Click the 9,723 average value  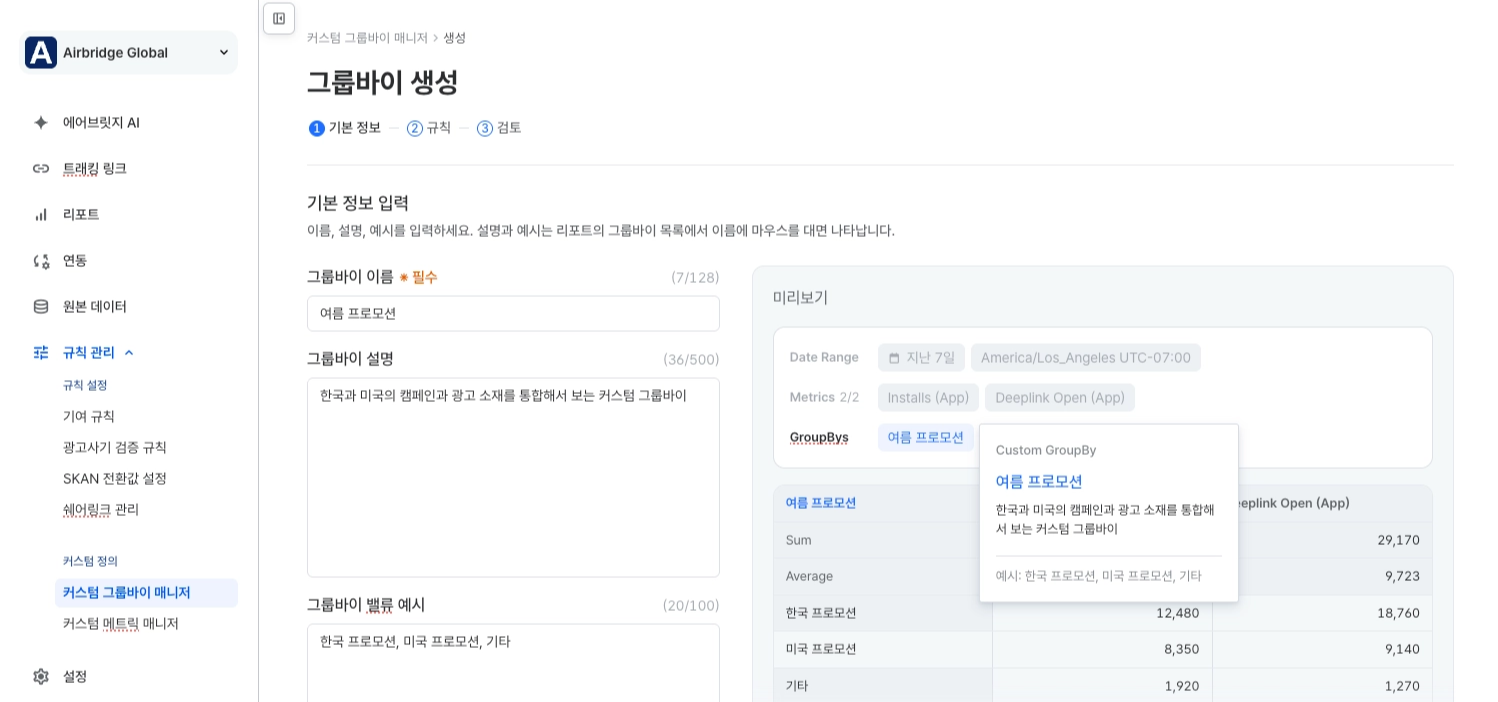pyautogui.click(x=1402, y=576)
